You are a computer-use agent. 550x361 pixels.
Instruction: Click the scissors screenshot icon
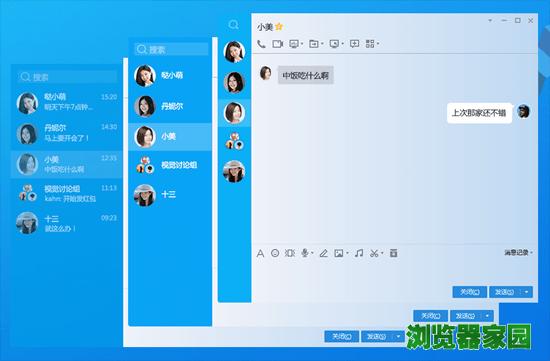pos(374,253)
